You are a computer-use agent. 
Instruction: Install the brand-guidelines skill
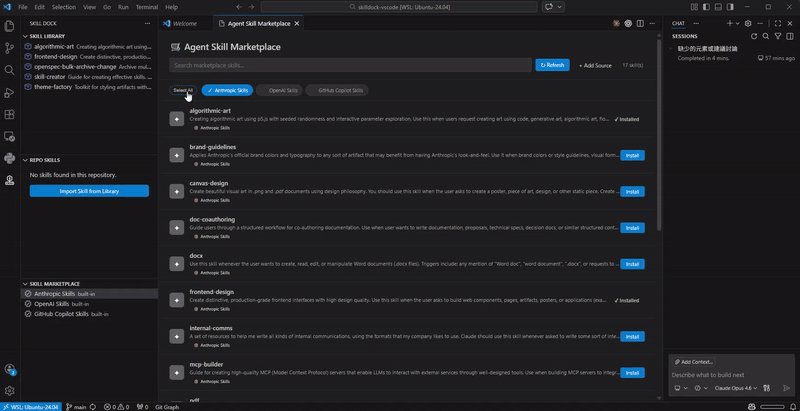click(x=632, y=156)
